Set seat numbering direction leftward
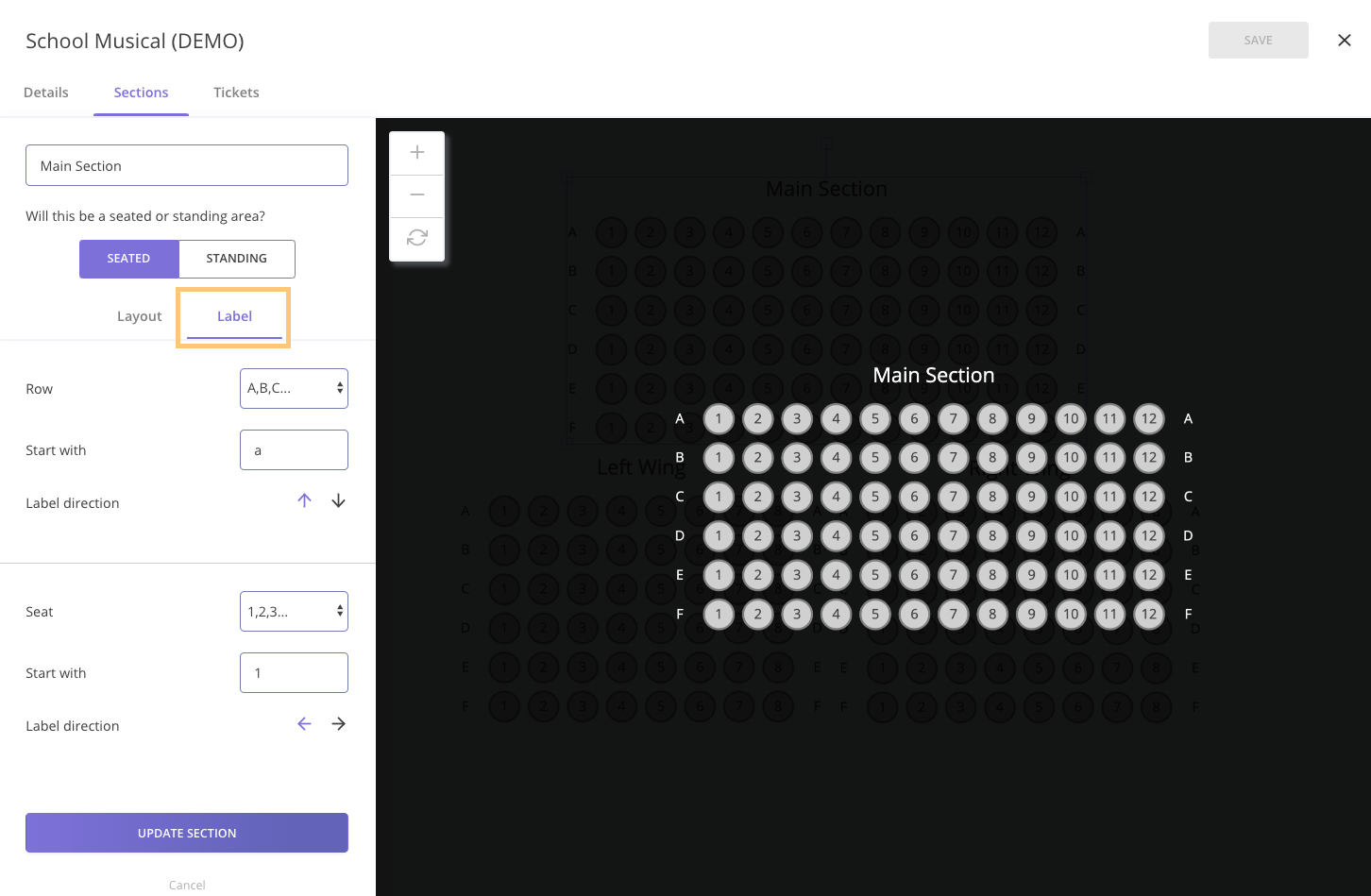The image size is (1371, 896). [304, 723]
